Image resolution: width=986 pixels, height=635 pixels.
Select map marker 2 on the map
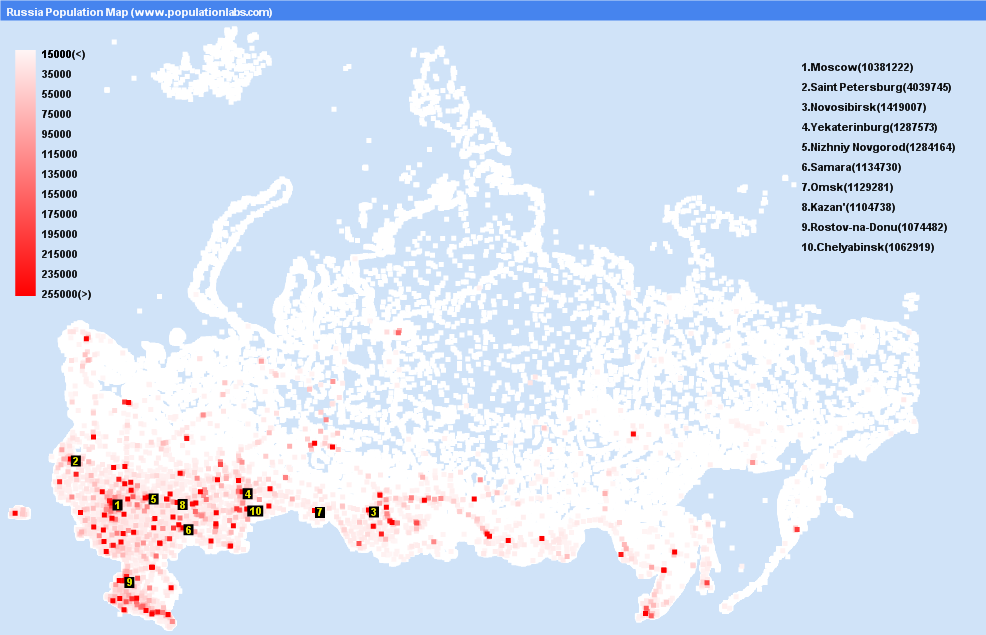[75, 461]
